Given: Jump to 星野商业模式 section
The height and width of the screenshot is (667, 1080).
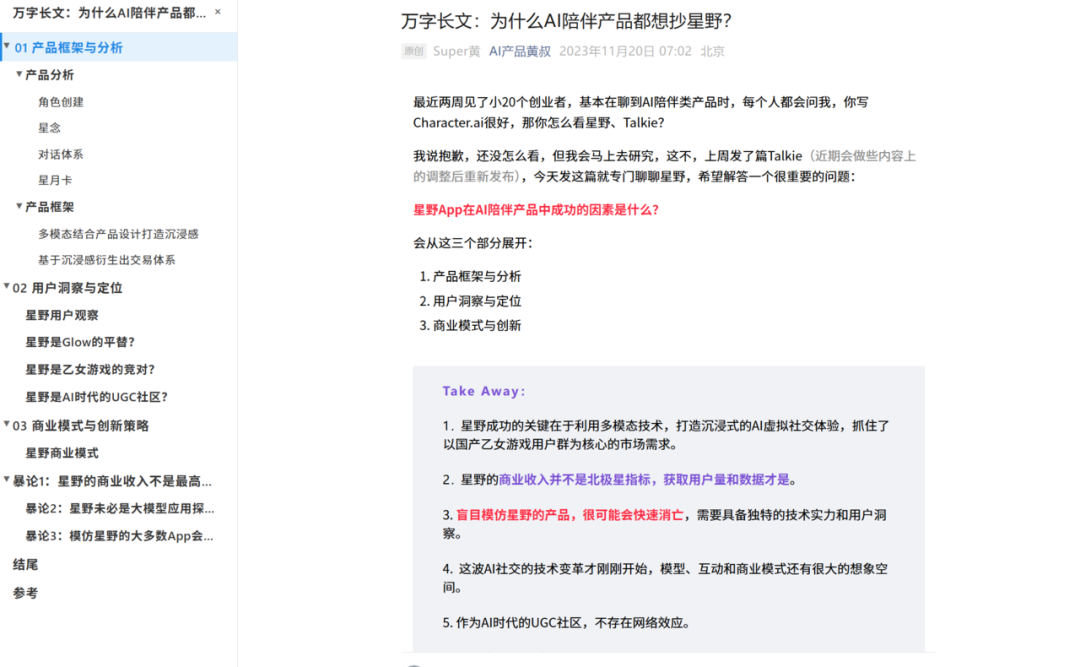Looking at the screenshot, I should point(62,453).
